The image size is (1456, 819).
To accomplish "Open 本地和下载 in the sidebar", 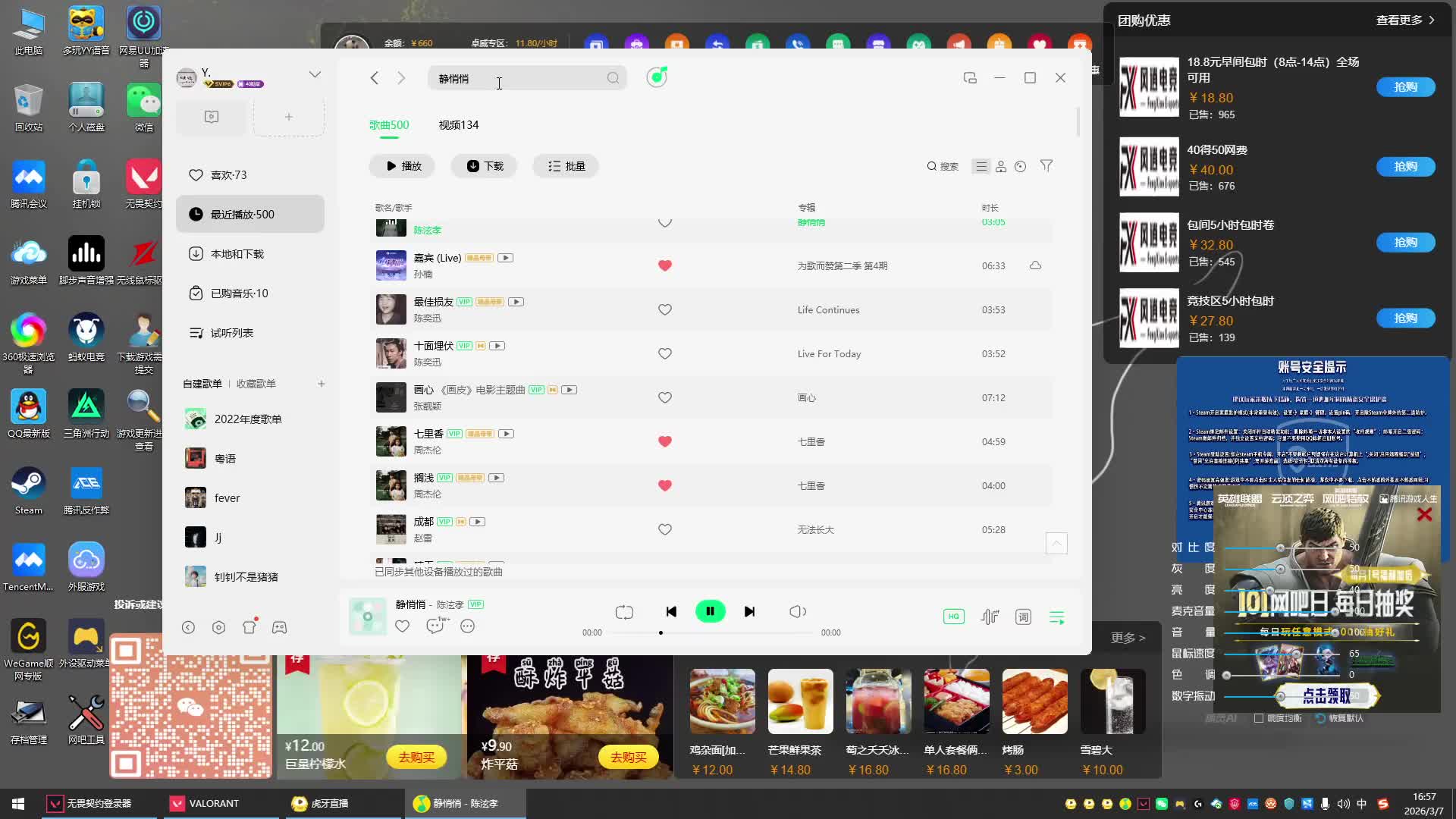I will point(237,254).
